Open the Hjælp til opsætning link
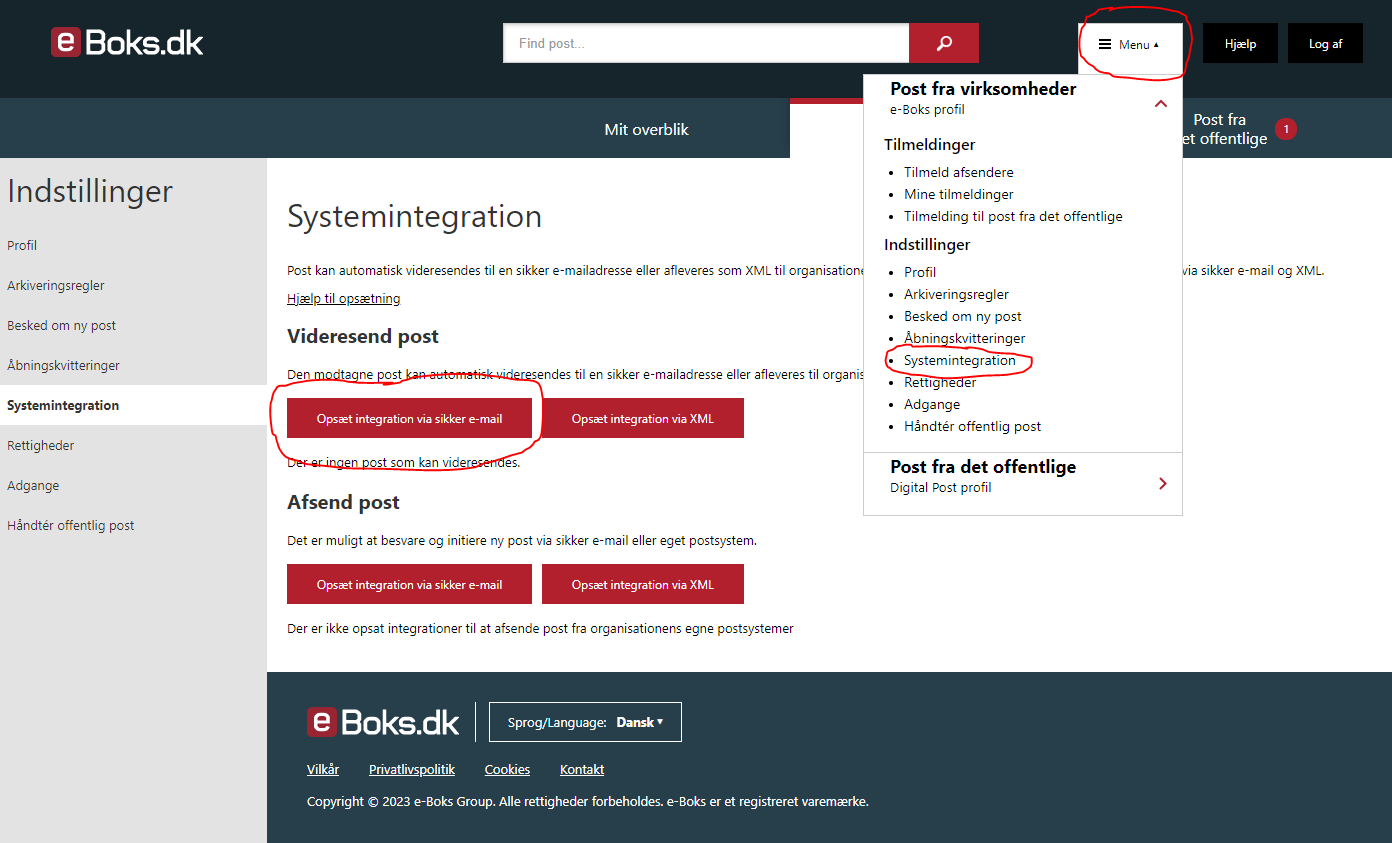 tap(343, 298)
